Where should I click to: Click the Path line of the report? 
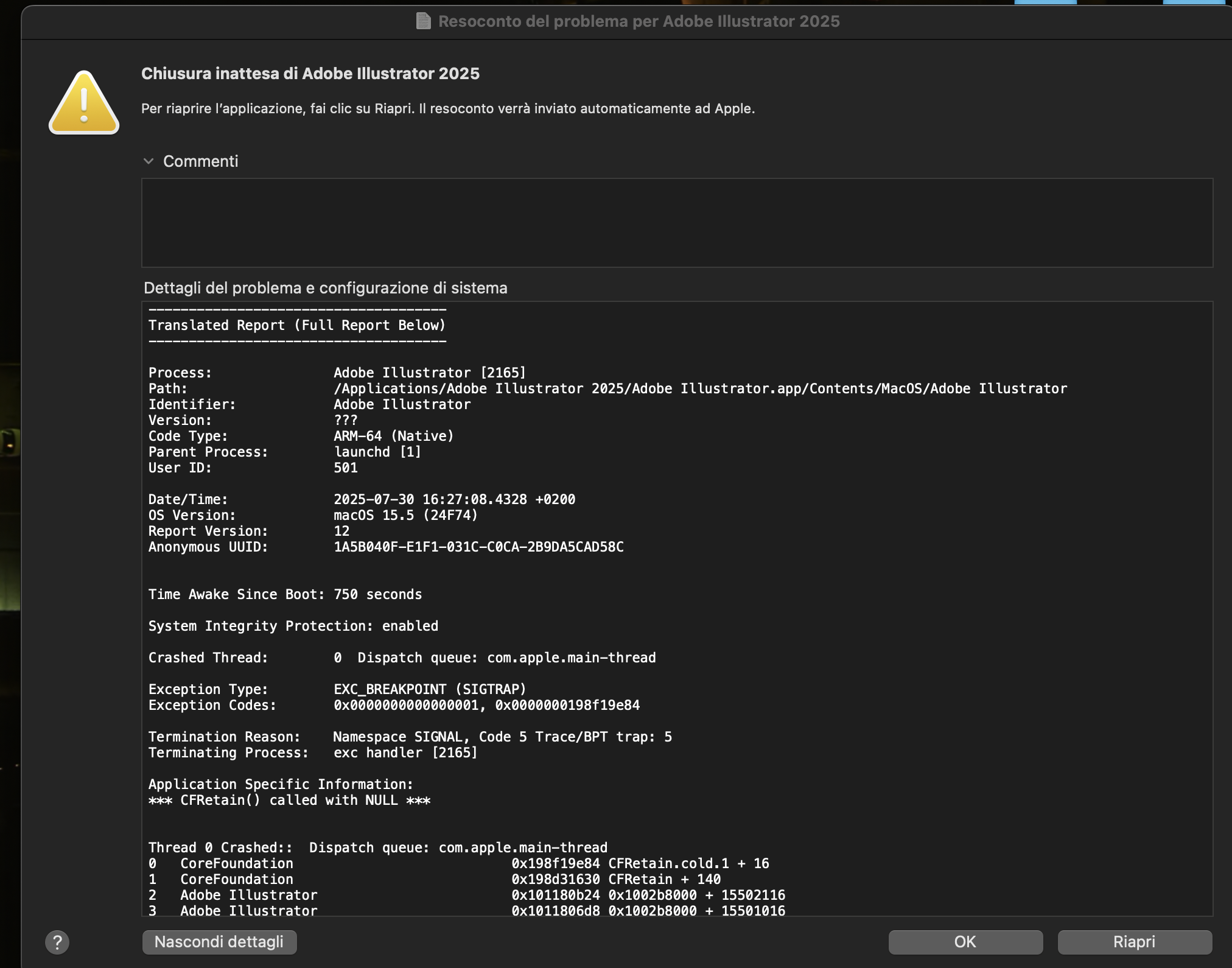(x=607, y=388)
